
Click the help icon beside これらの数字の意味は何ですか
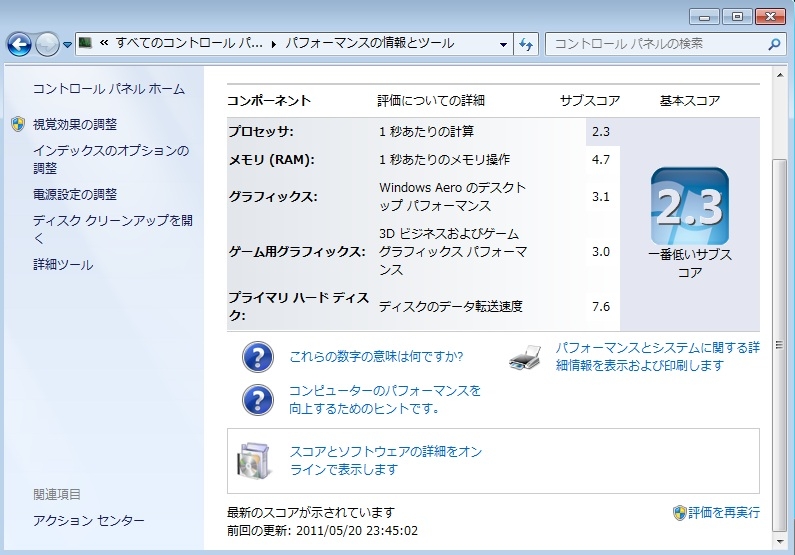[x=258, y=356]
